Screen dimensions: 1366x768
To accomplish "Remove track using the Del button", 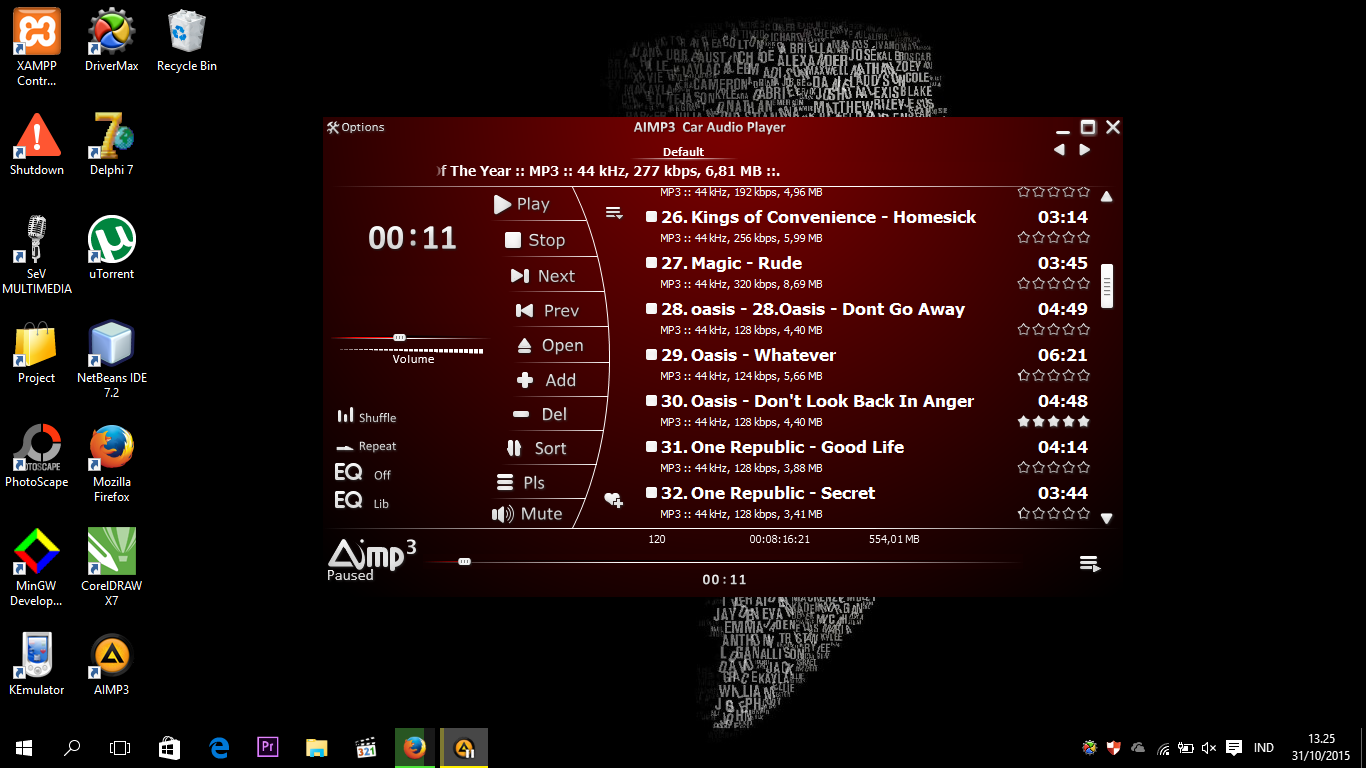I will 540,414.
